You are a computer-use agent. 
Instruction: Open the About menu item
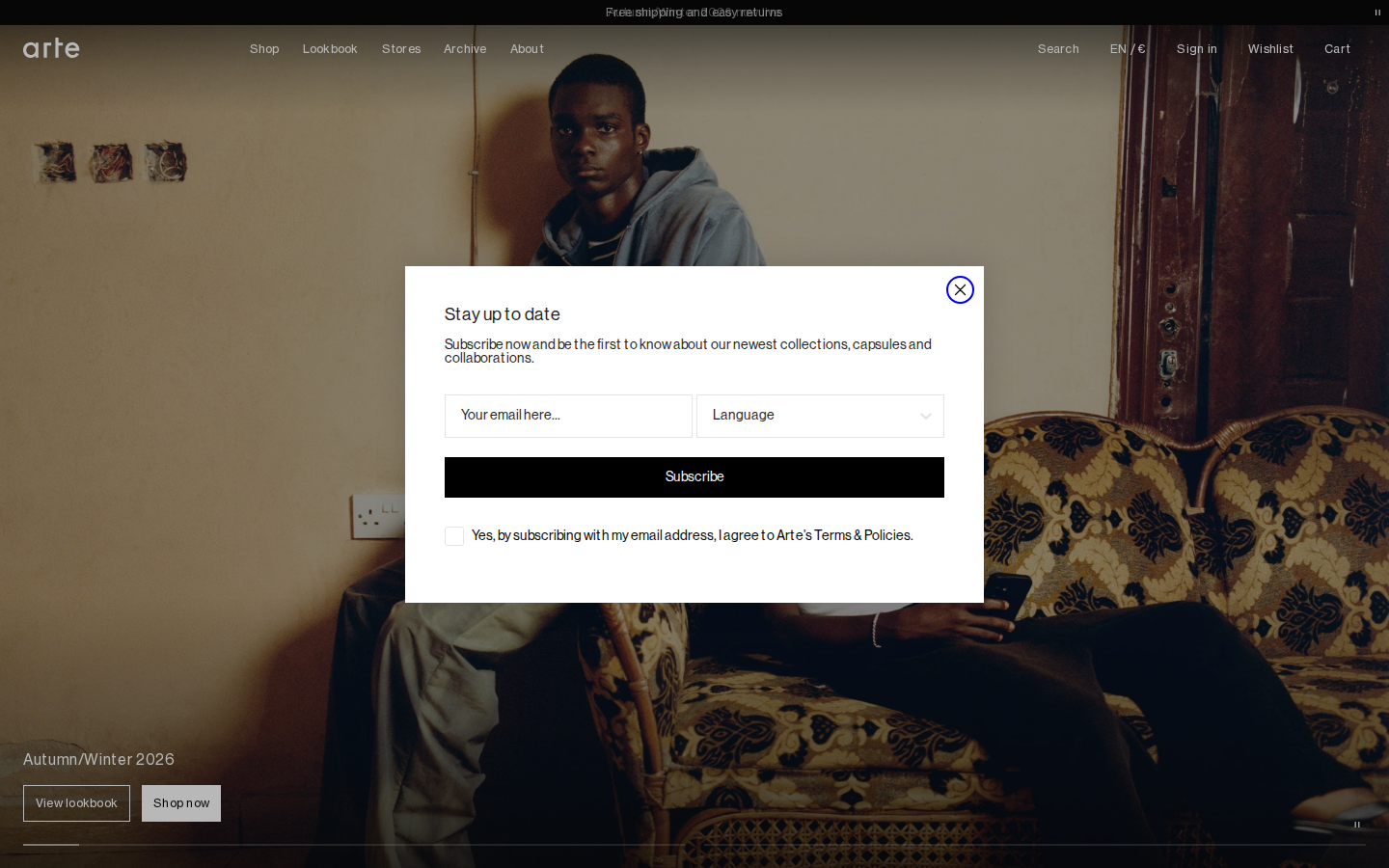tap(527, 49)
